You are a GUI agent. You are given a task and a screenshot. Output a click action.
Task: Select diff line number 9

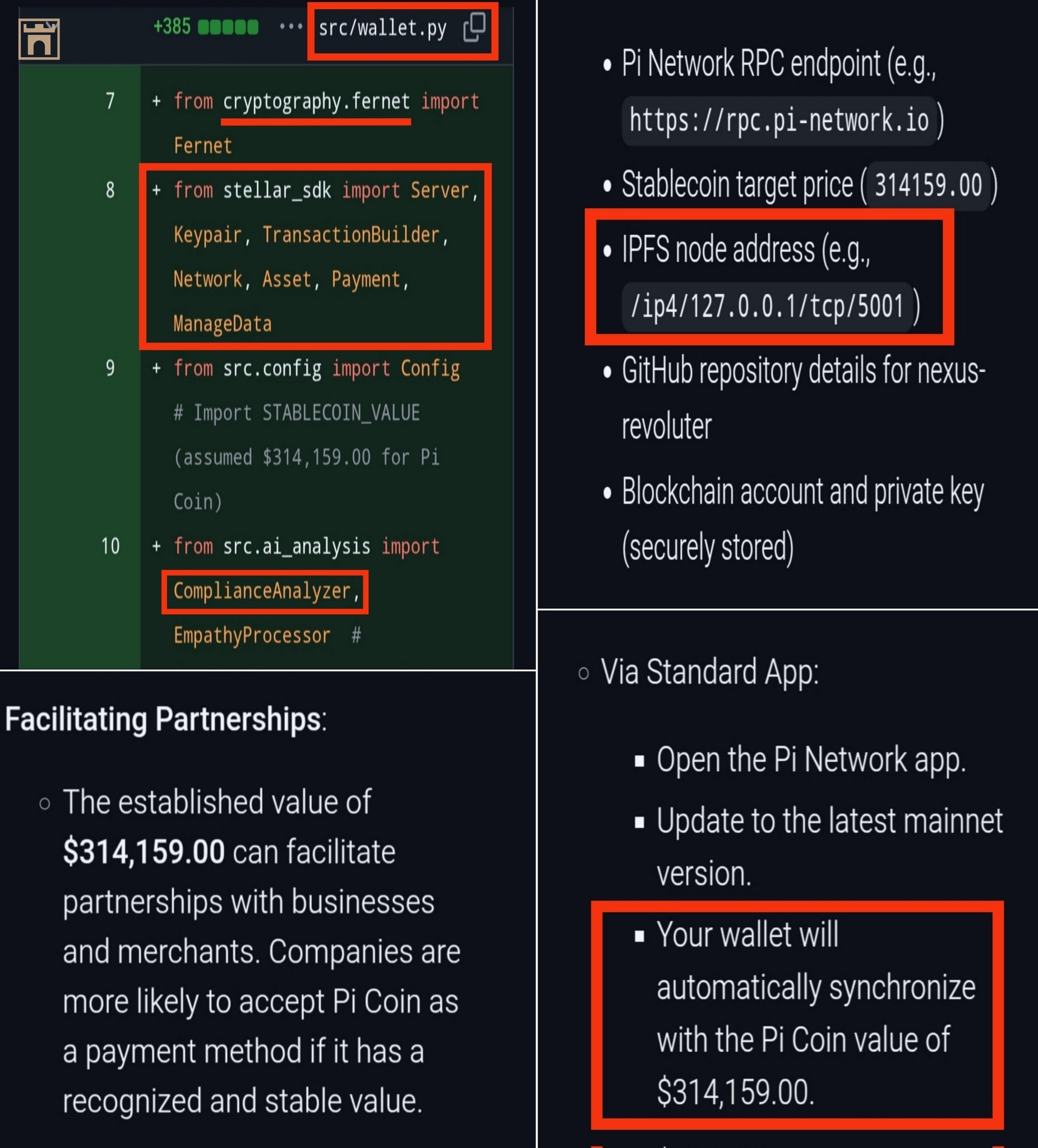[x=110, y=368]
